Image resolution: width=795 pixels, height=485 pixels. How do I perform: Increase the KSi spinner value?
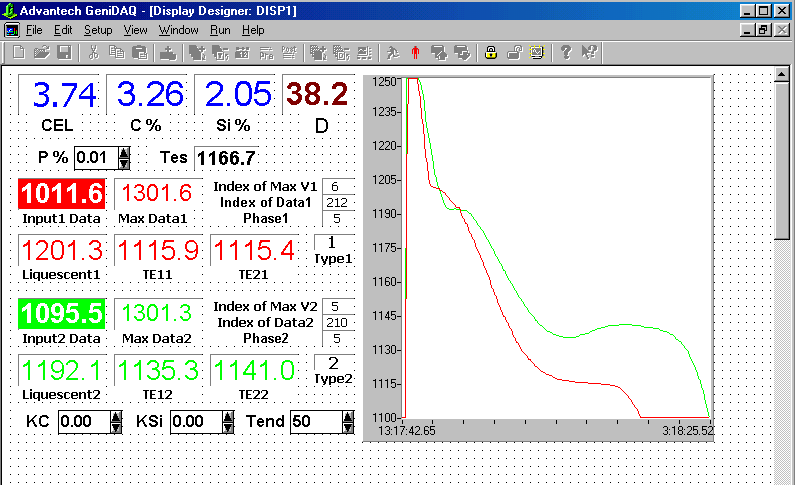(228, 417)
